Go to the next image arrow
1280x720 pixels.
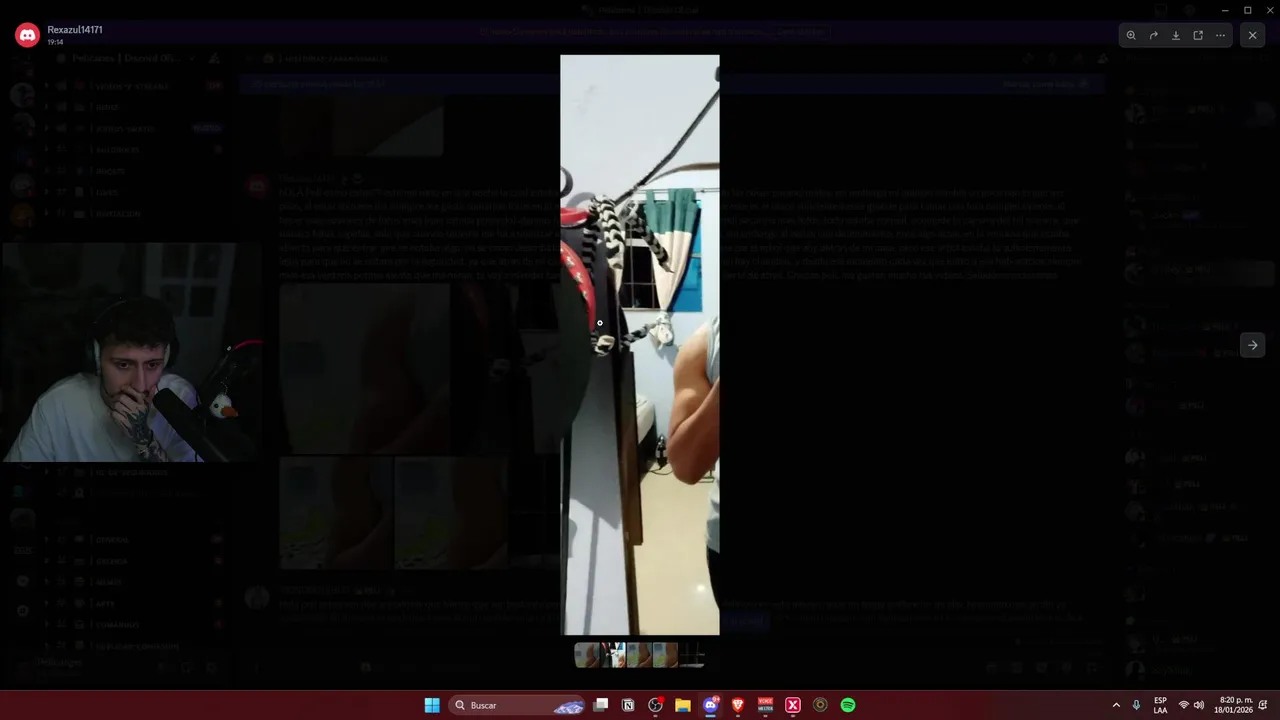(1252, 345)
